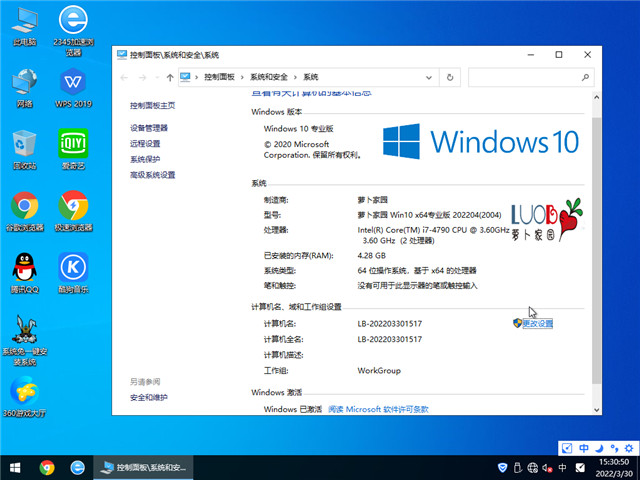Click the Windows 10 专业版 edition text
Image resolution: width=640 pixels, height=480 pixels.
[x=299, y=129]
